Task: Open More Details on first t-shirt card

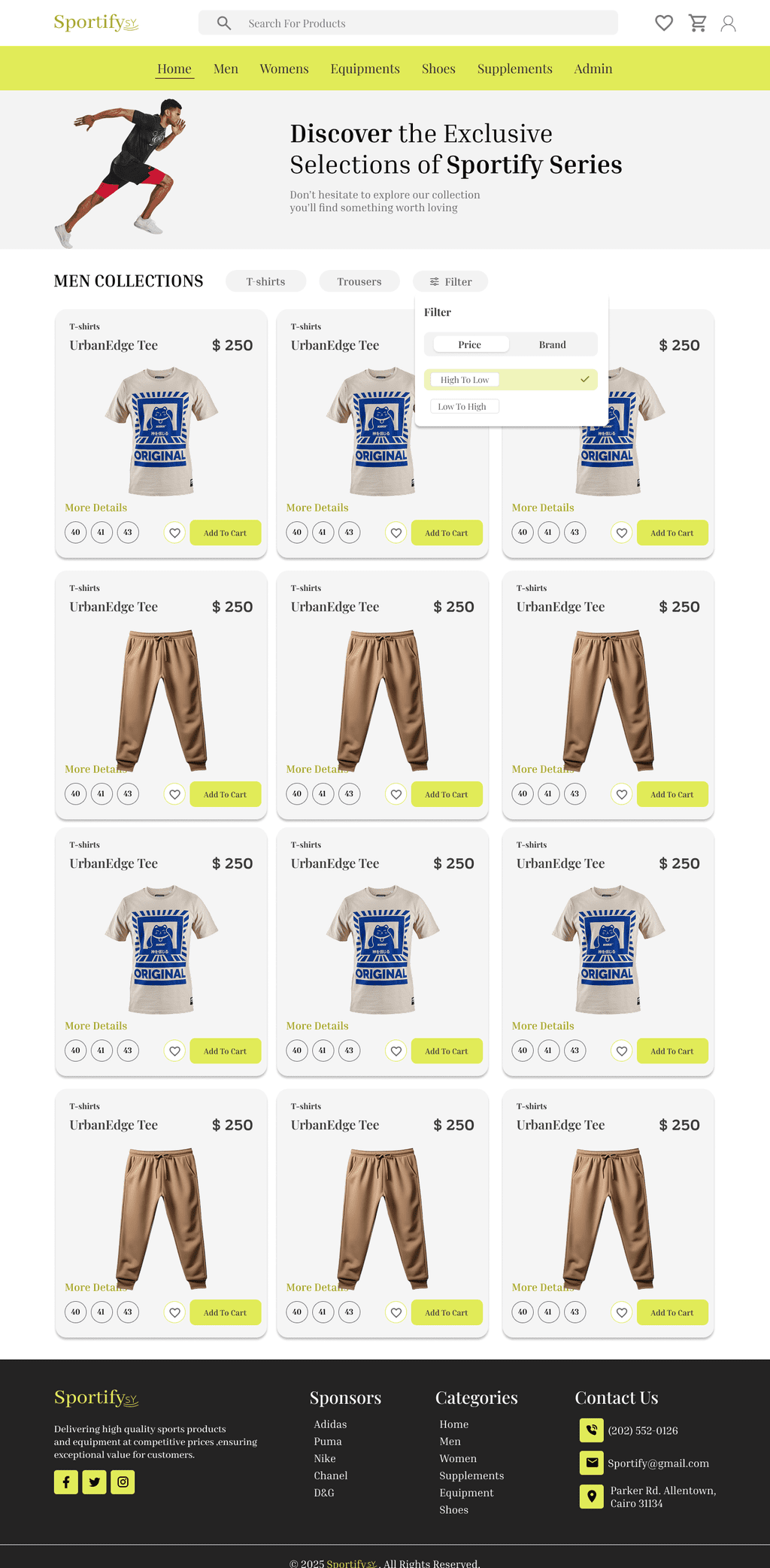Action: pyautogui.click(x=96, y=508)
